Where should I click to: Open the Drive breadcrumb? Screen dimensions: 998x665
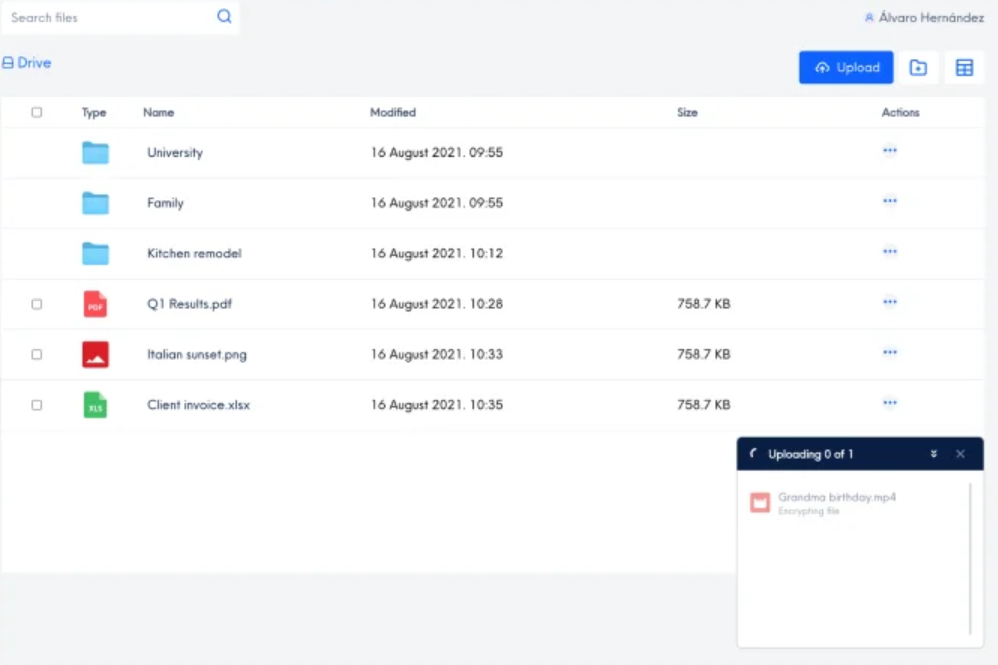pyautogui.click(x=27, y=62)
